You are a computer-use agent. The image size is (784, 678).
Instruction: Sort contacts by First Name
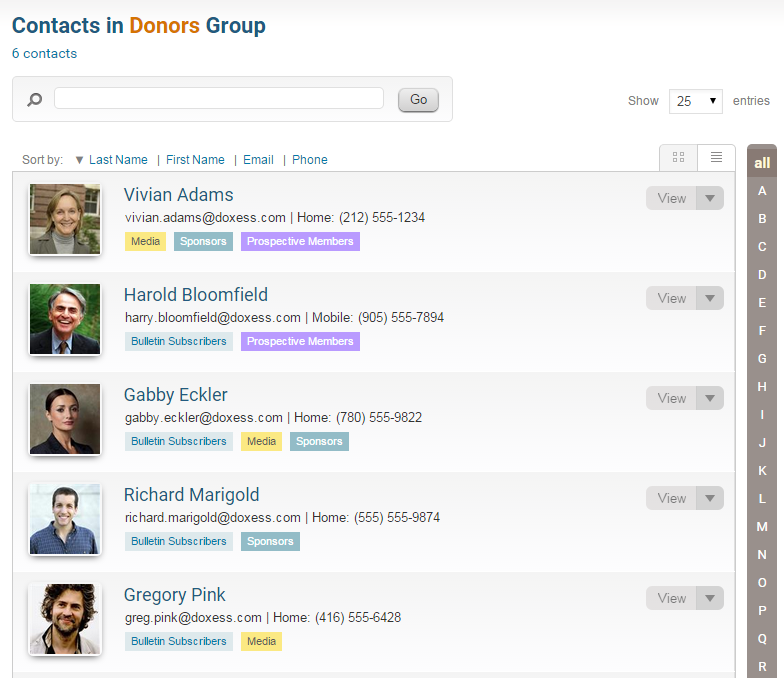tap(196, 160)
